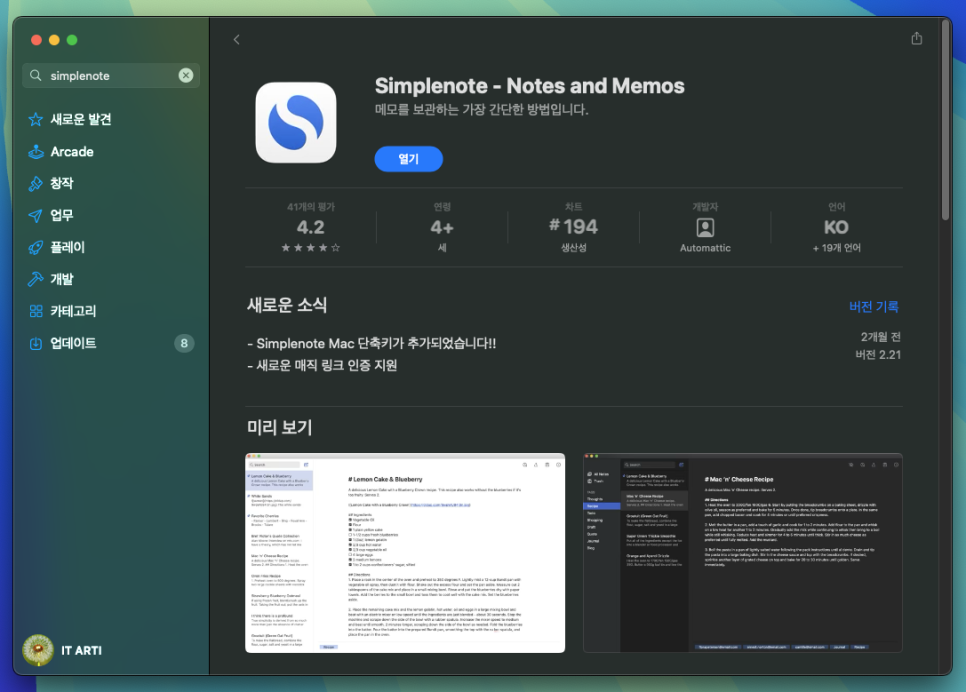
Task: Click the yellow minimize window button
Action: [x=54, y=40]
